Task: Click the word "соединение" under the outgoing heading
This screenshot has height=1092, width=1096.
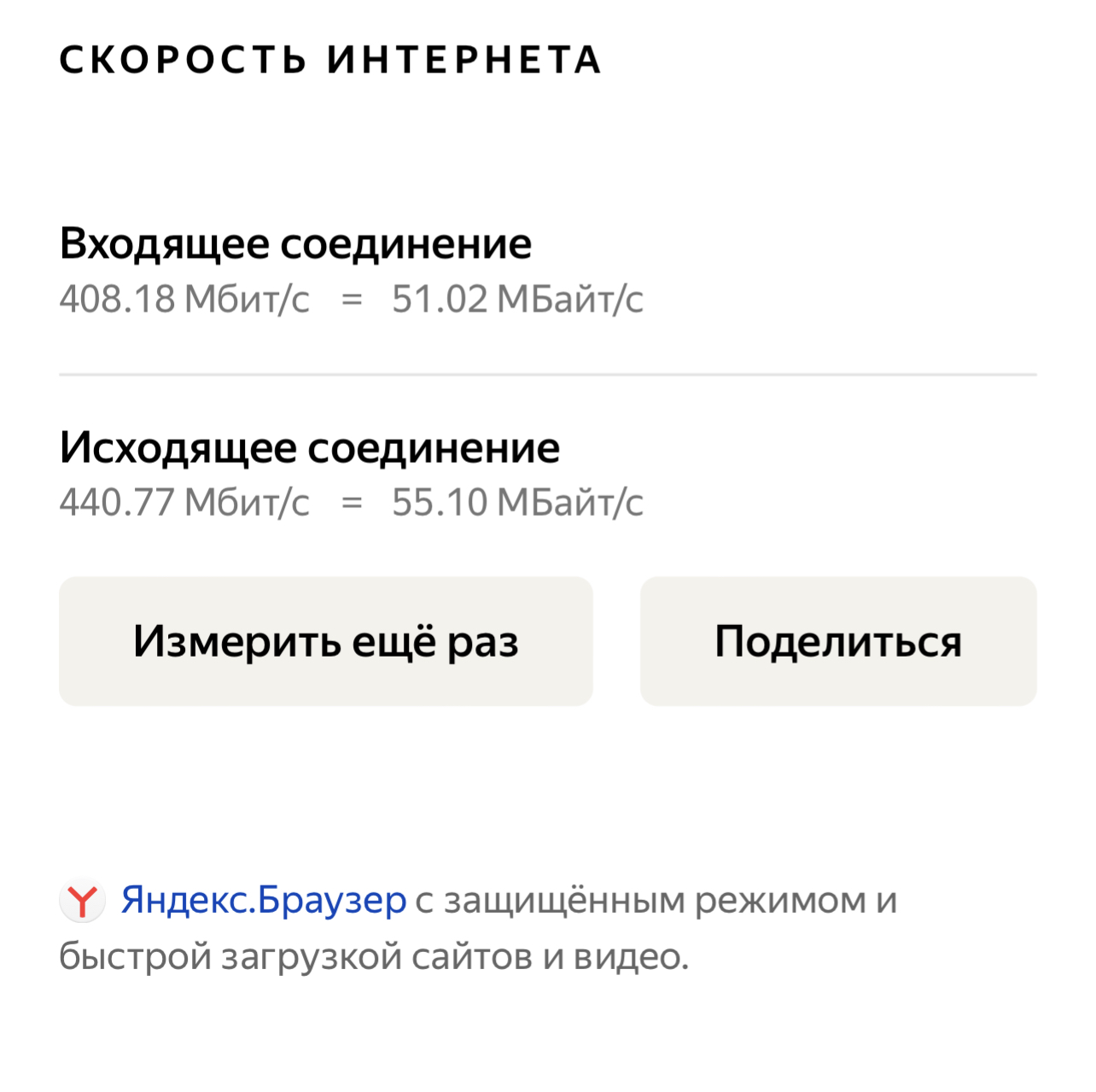Action: click(x=434, y=447)
